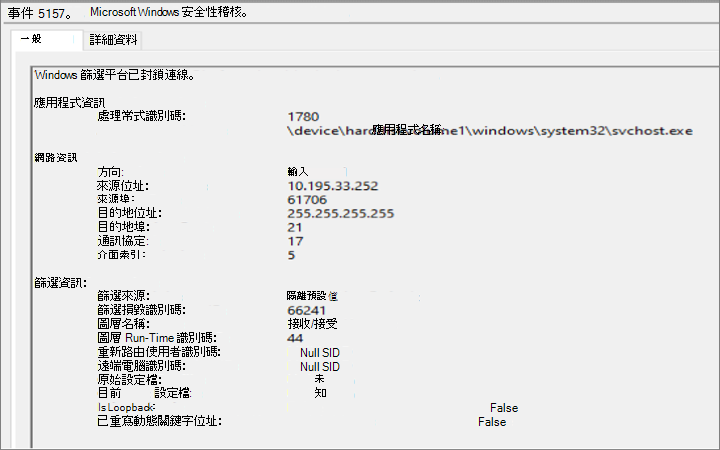Screen dimensions: 720x450
Task: Click the Is Loopback label
Action: click(126, 407)
